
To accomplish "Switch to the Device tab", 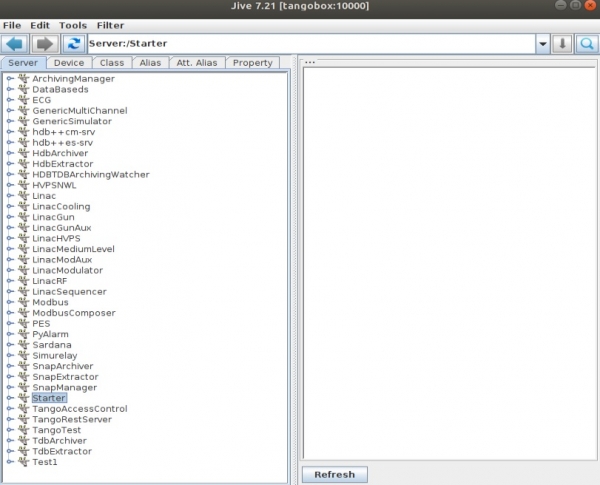I will pos(69,63).
